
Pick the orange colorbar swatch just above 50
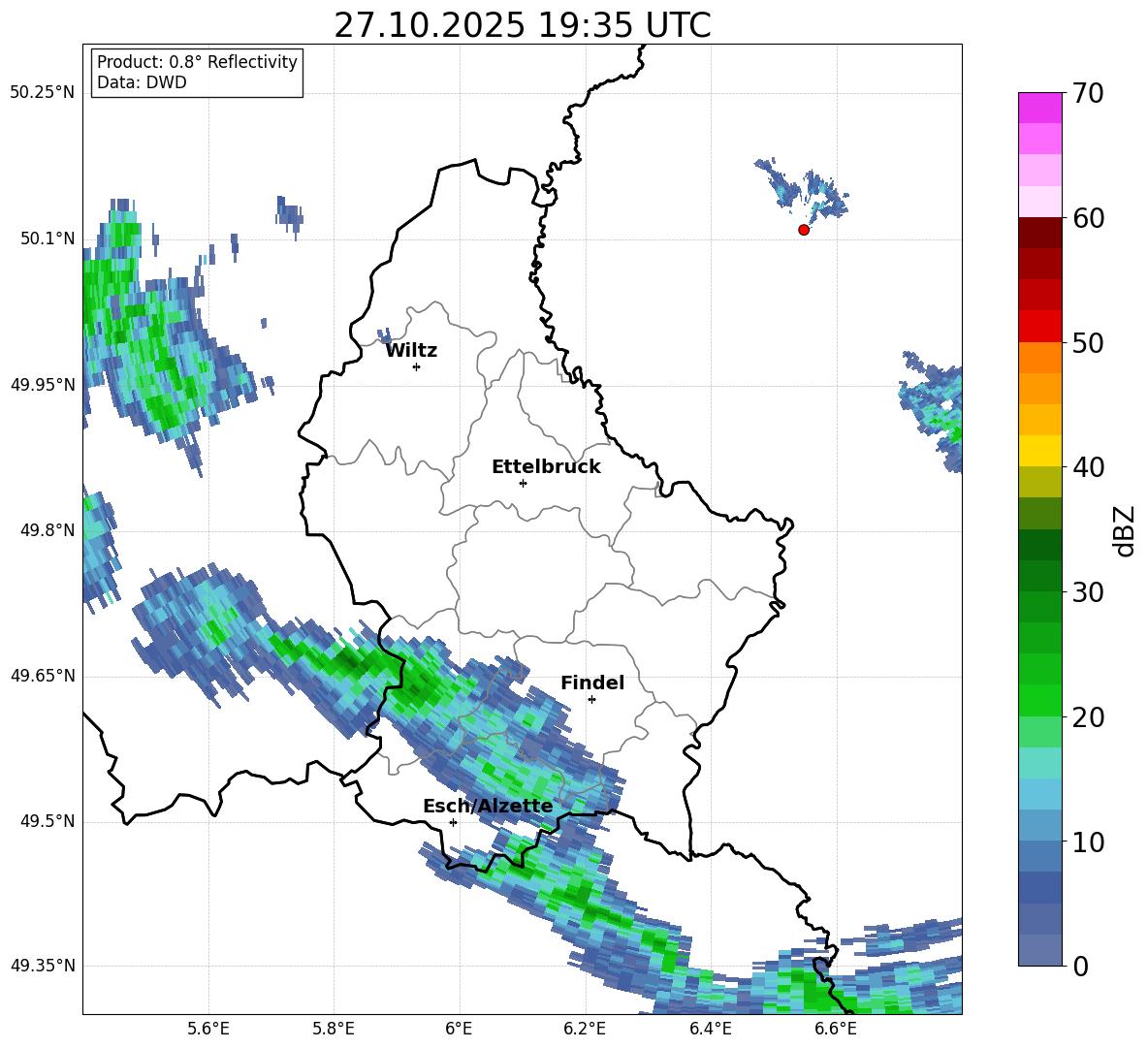tap(1039, 358)
